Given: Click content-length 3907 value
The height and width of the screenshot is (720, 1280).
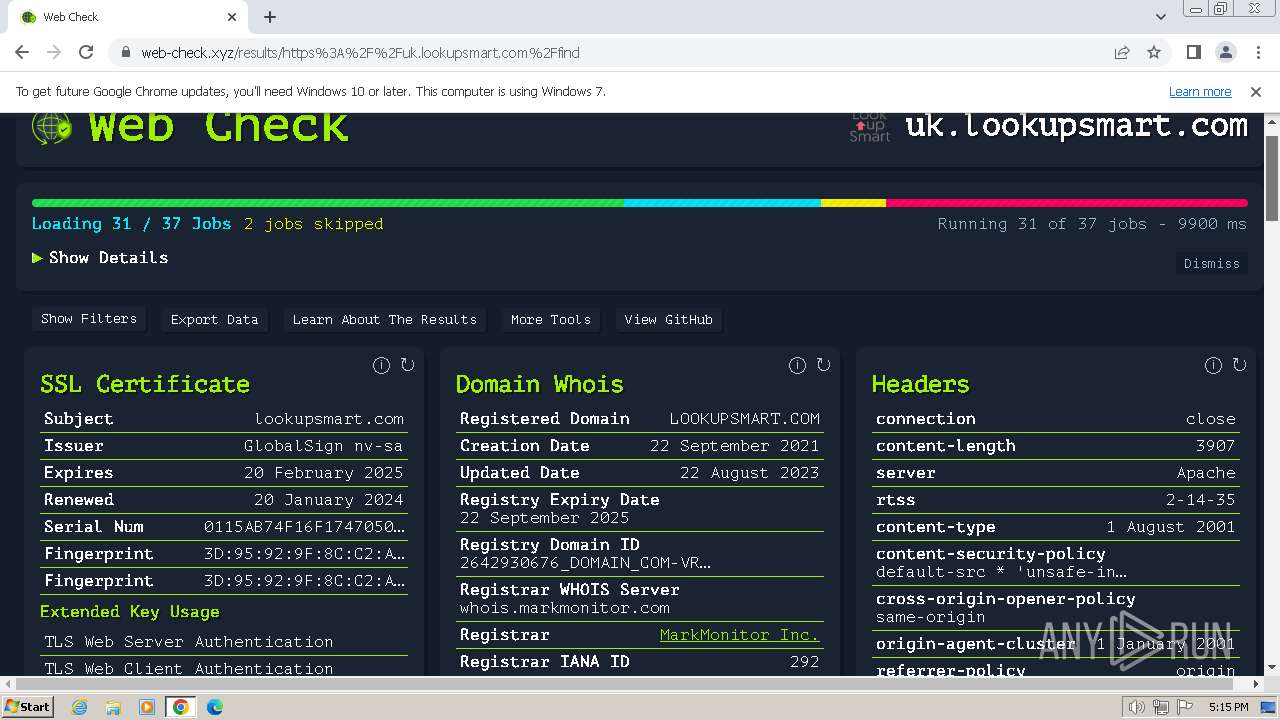Looking at the screenshot, I should (x=1216, y=446).
